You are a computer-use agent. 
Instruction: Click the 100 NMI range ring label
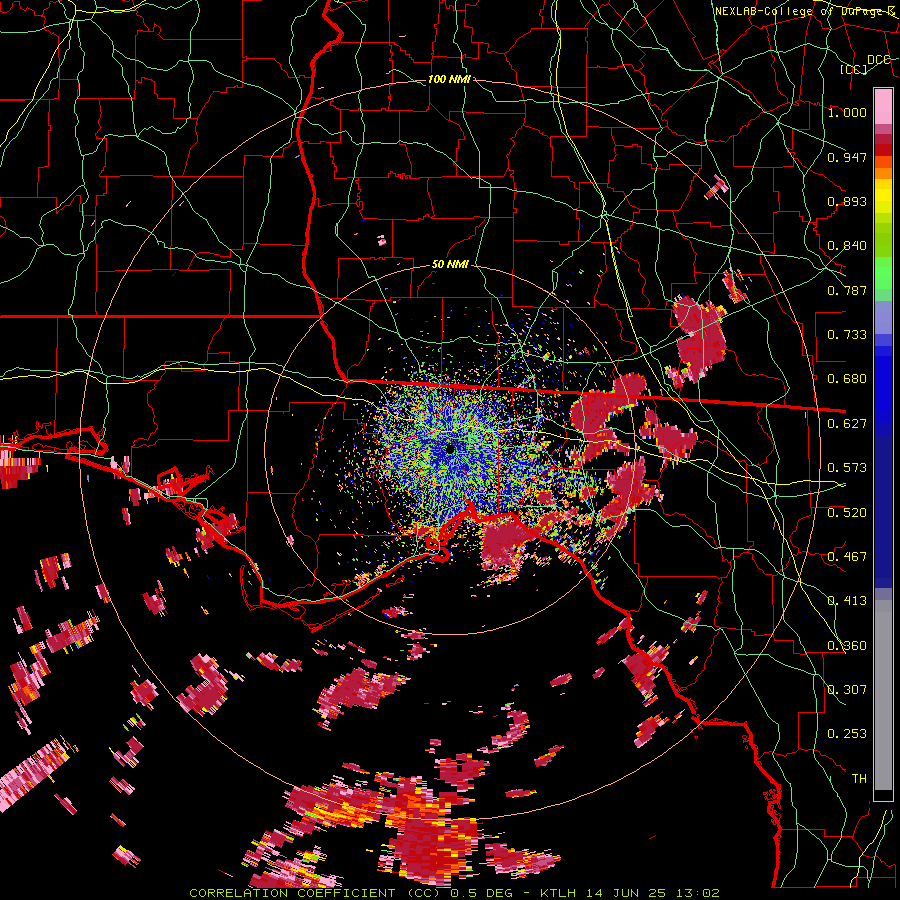click(449, 79)
